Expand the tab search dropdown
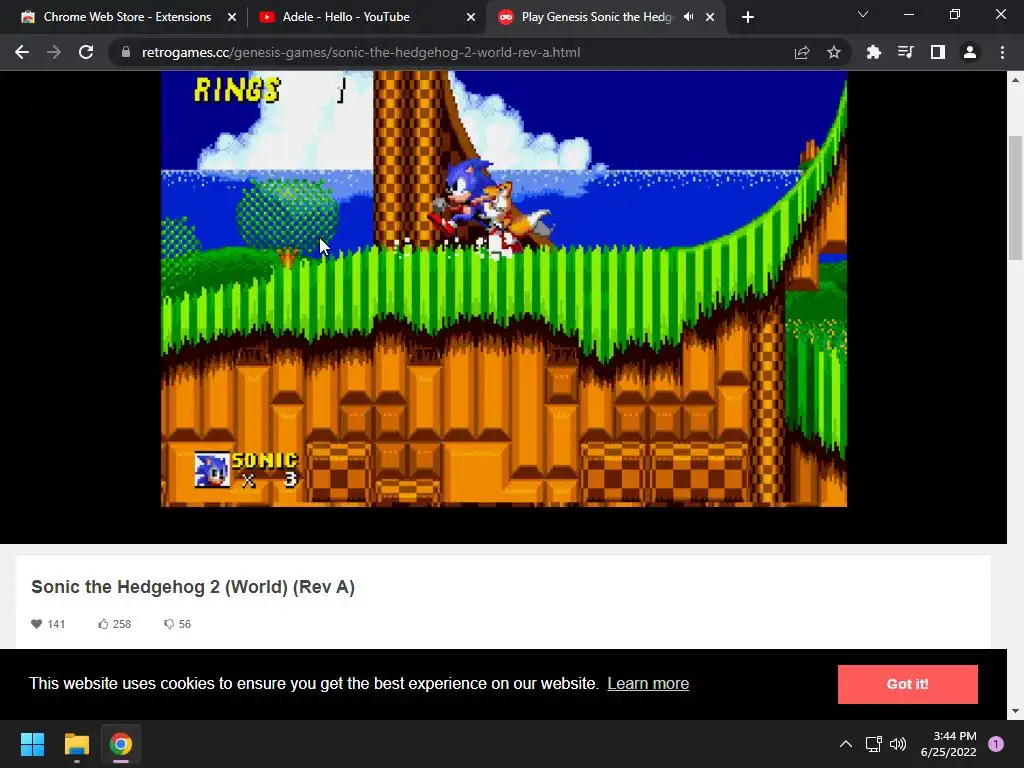 (x=863, y=14)
